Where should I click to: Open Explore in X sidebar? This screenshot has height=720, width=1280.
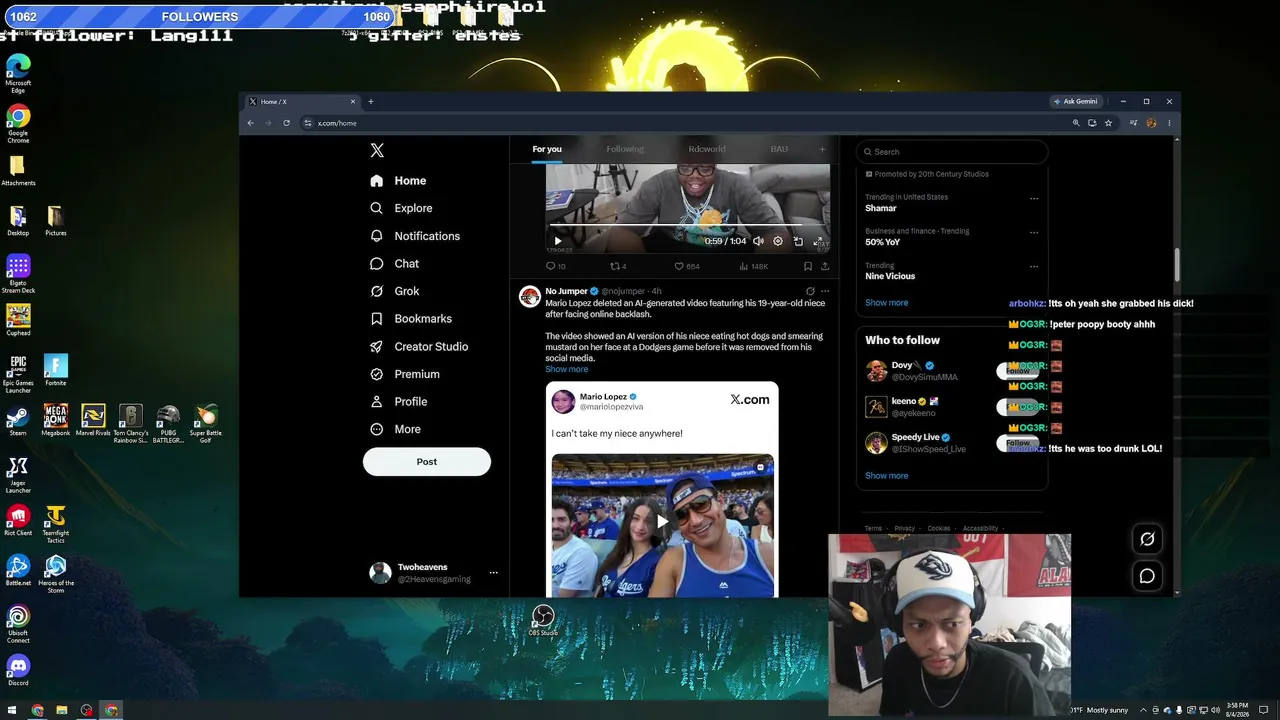coord(401,208)
